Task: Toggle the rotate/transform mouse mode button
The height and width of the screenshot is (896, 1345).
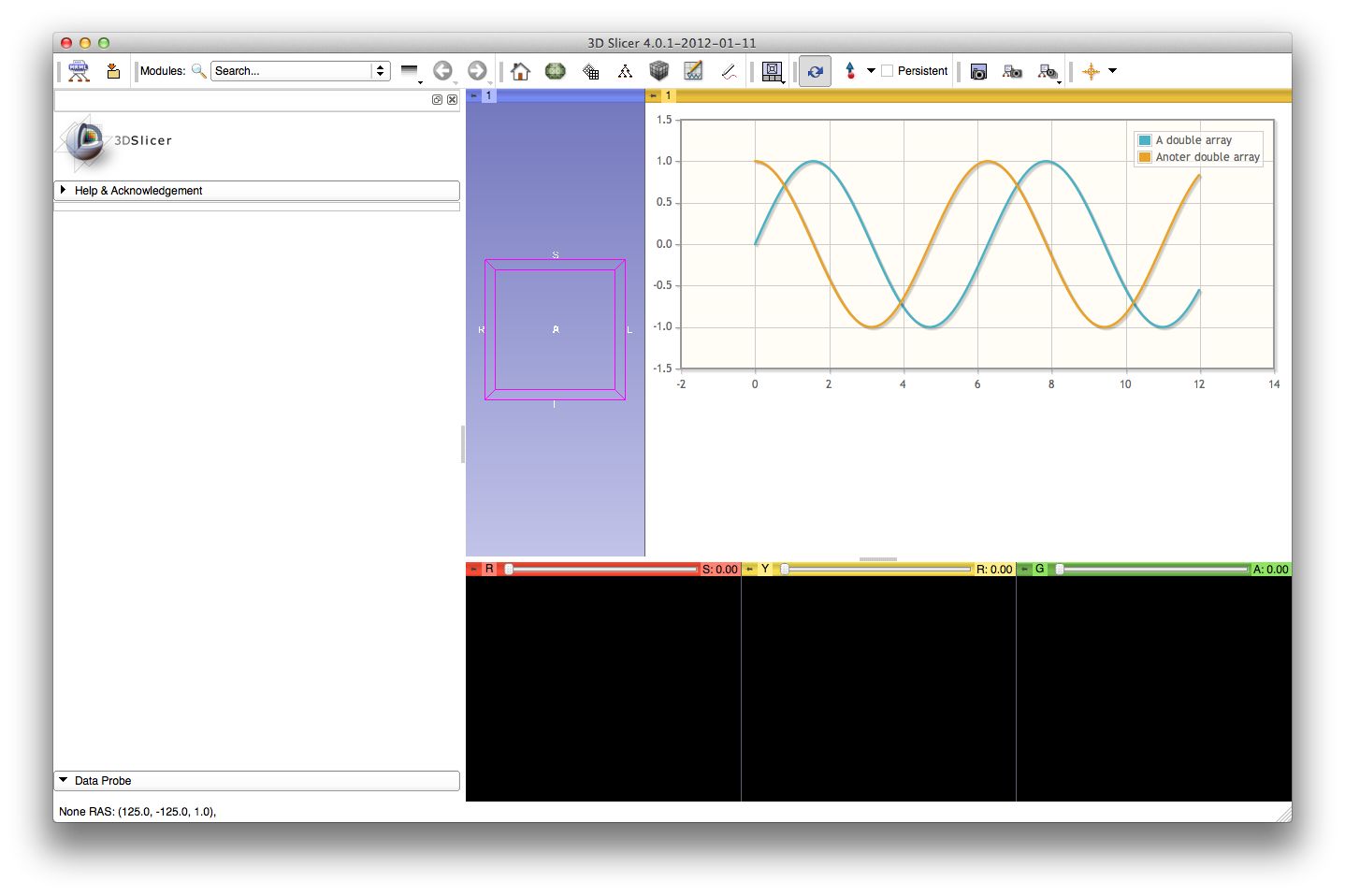Action: [815, 71]
